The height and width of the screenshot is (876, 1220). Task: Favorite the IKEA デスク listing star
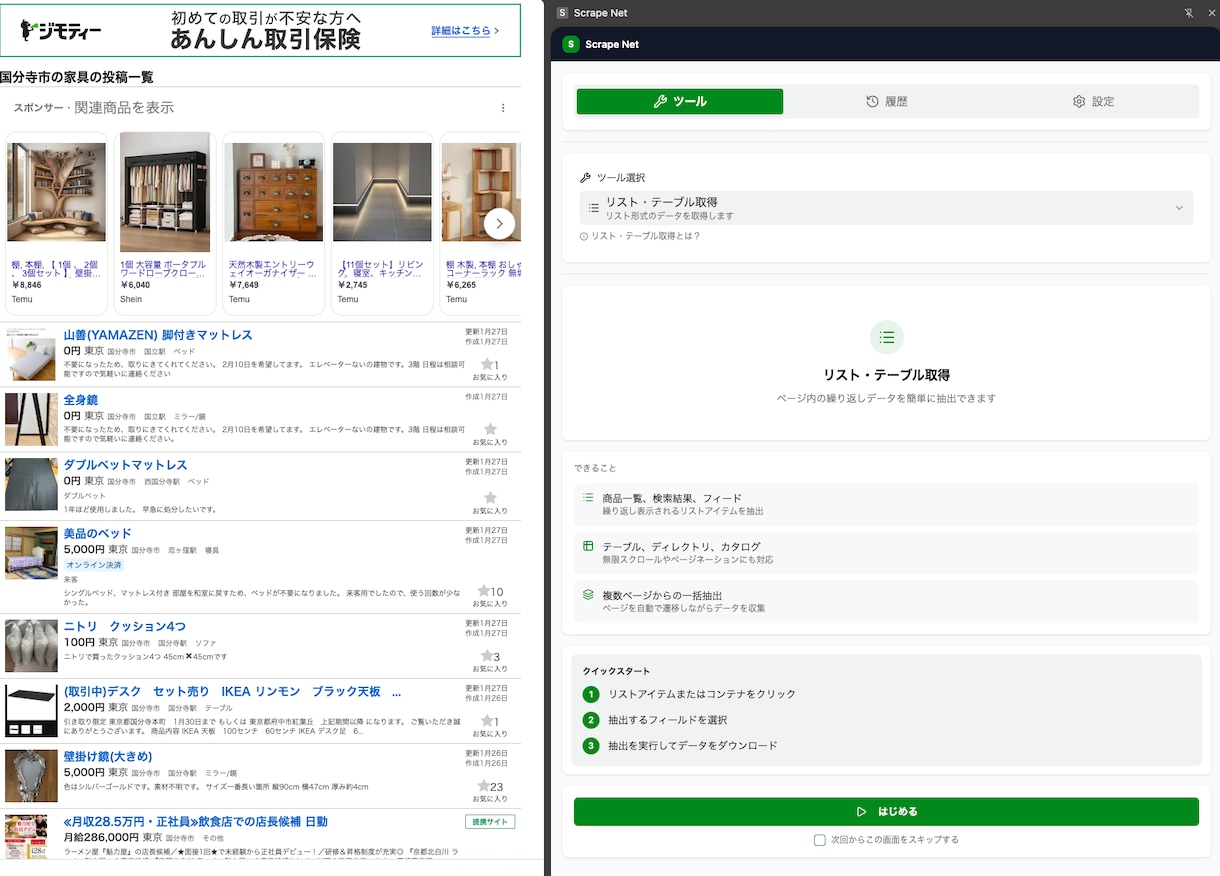(487, 721)
